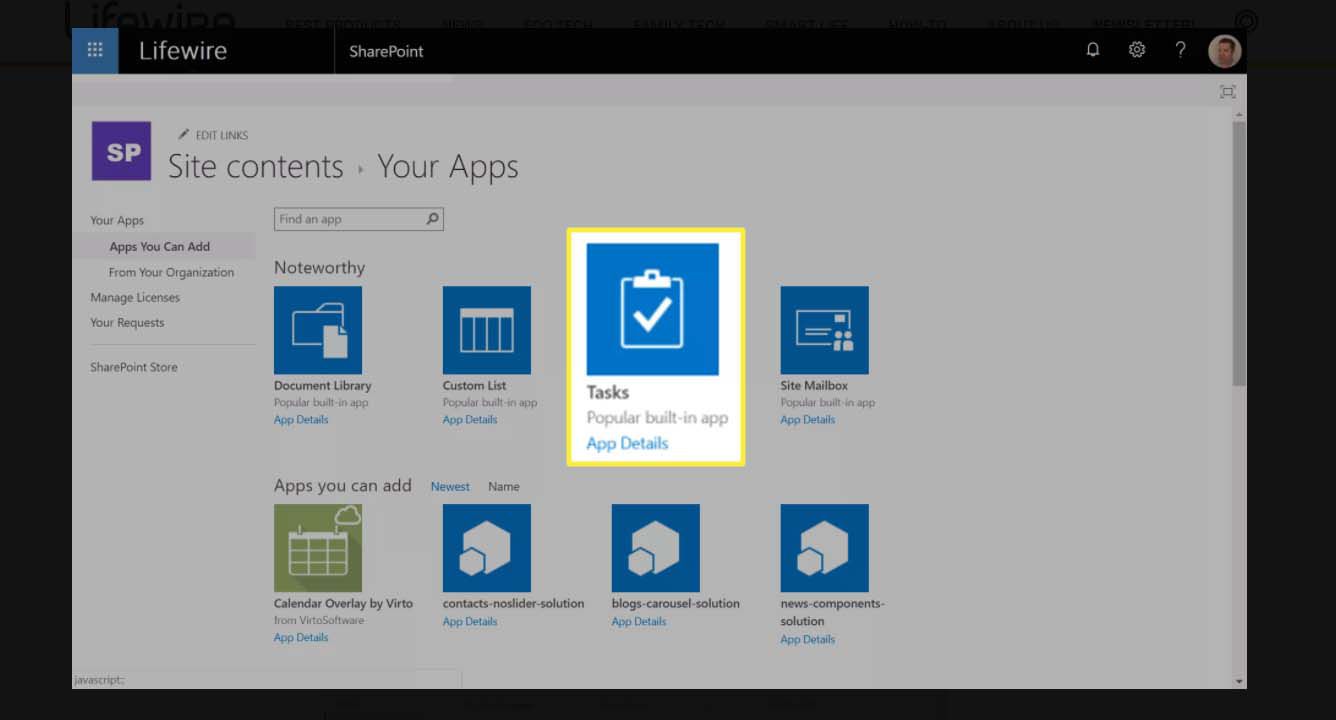
Task: Open Manage Licenses in sidebar
Action: pyautogui.click(x=135, y=297)
